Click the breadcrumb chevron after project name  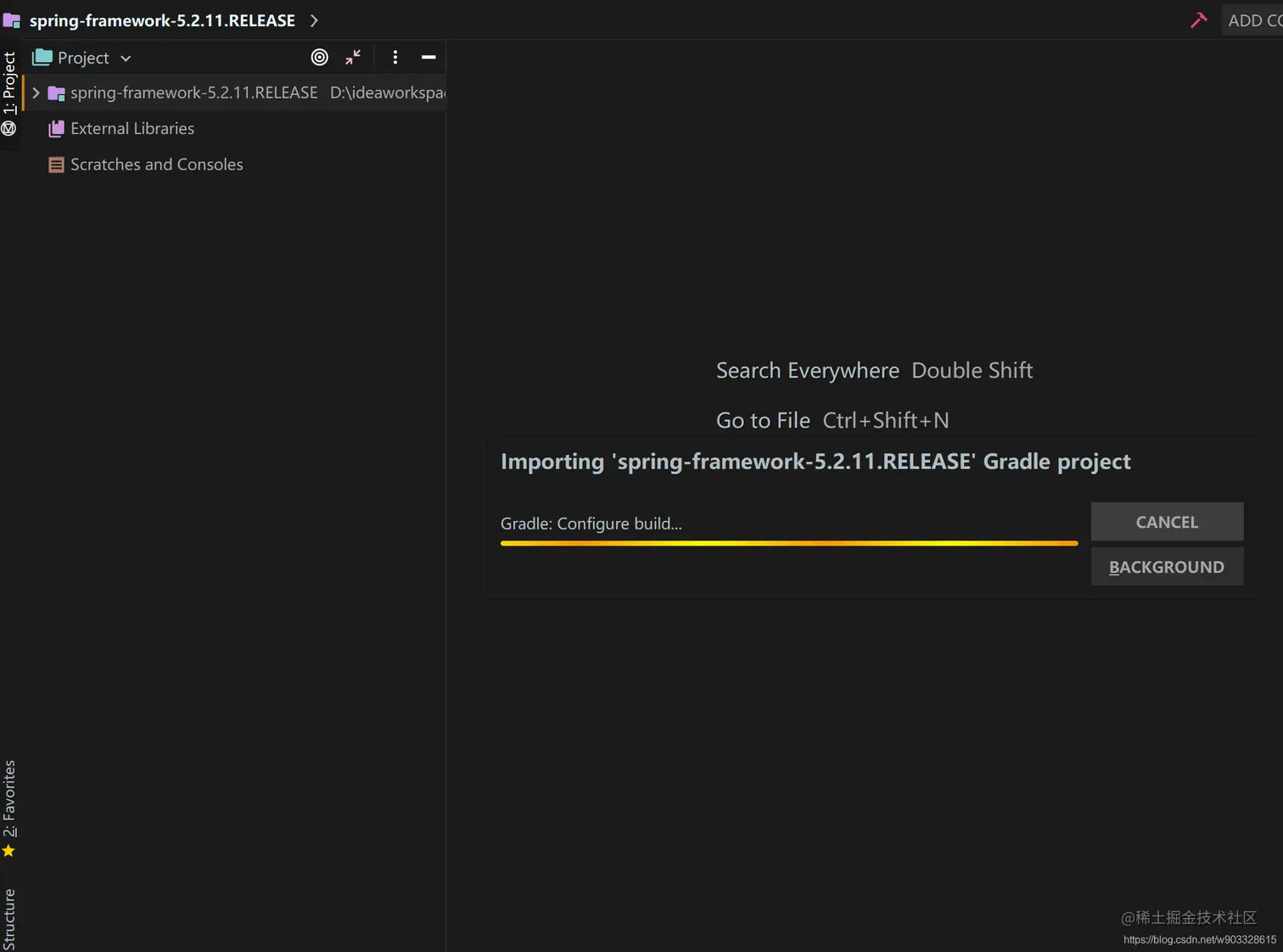(314, 20)
